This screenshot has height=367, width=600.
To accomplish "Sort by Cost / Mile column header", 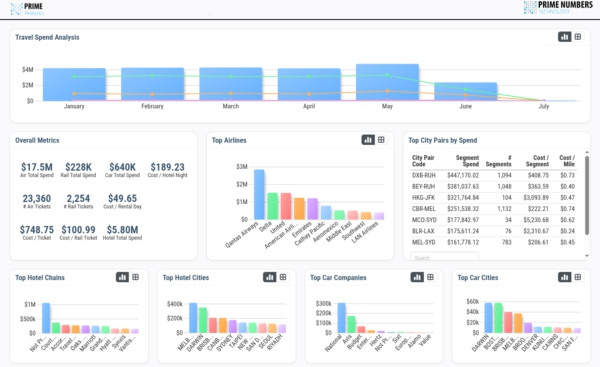I will point(567,161).
